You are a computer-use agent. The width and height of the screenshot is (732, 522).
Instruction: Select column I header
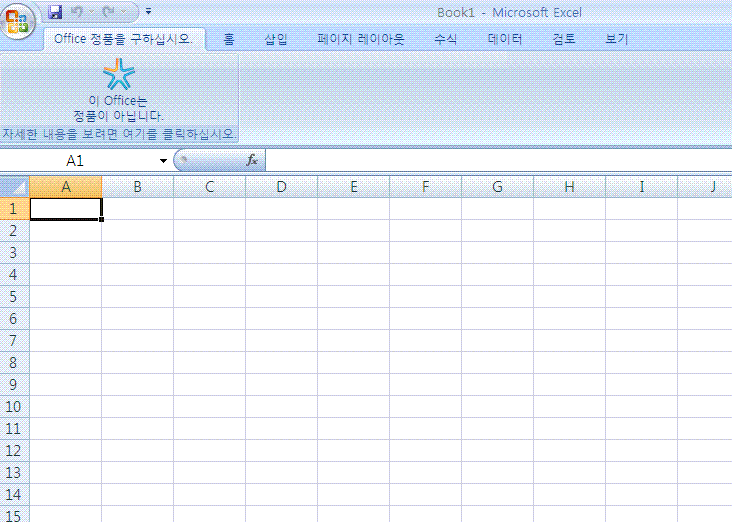coord(641,187)
